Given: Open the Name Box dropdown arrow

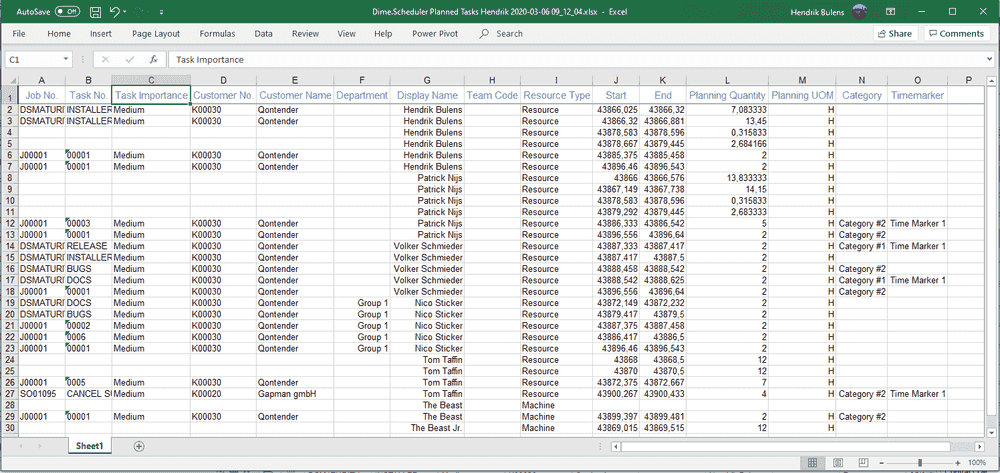Looking at the screenshot, I should [66, 59].
